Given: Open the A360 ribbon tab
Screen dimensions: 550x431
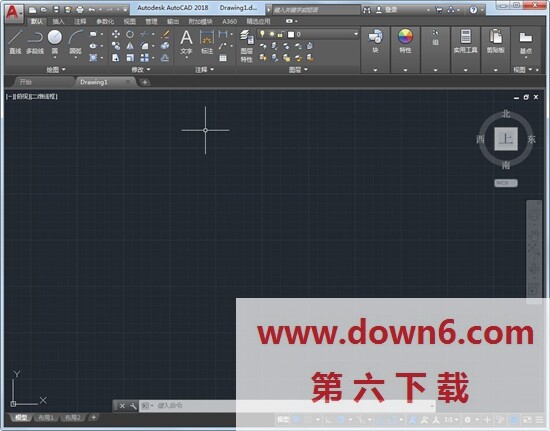Looking at the screenshot, I should click(x=229, y=21).
